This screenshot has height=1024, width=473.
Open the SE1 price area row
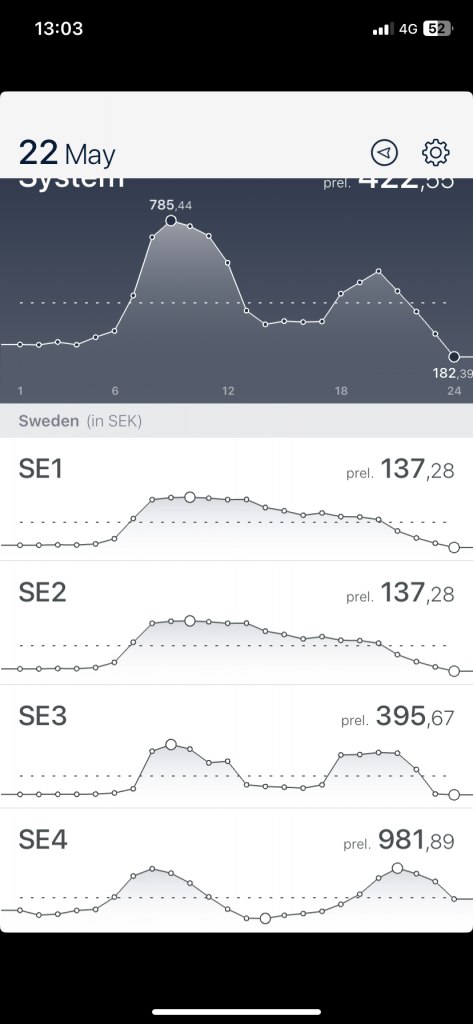point(236,499)
